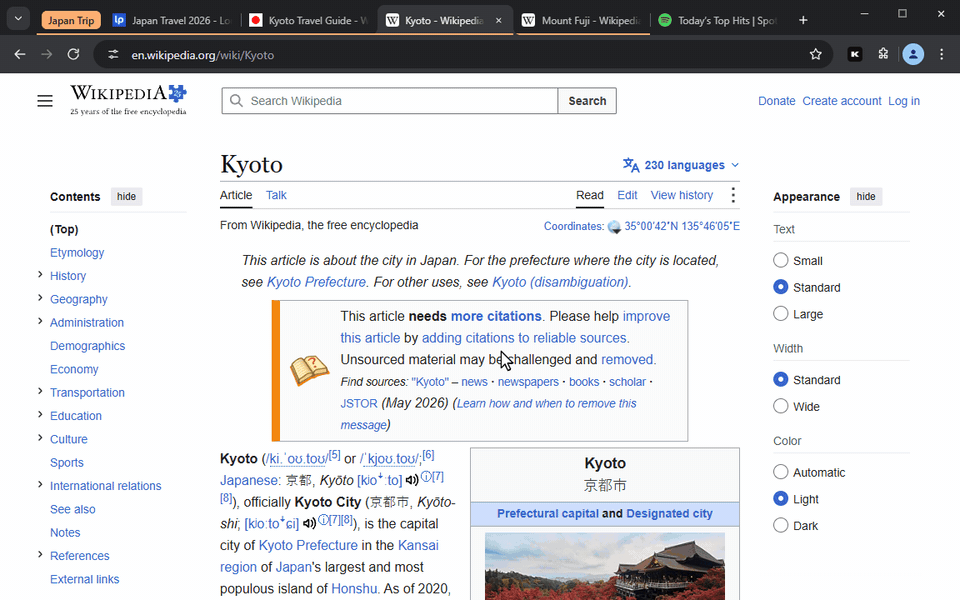Select Automatic color mode
This screenshot has height=600, width=960.
[781, 472]
